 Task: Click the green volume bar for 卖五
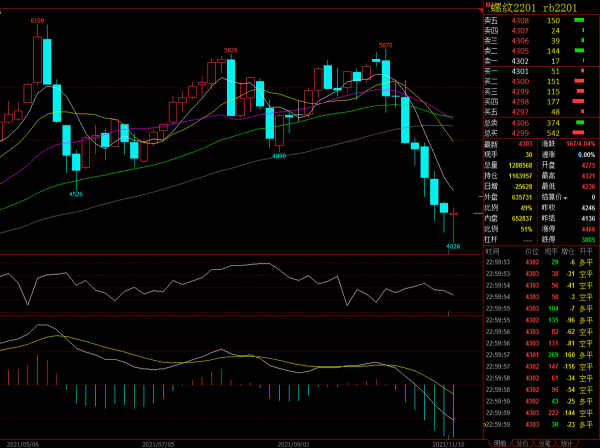point(580,20)
